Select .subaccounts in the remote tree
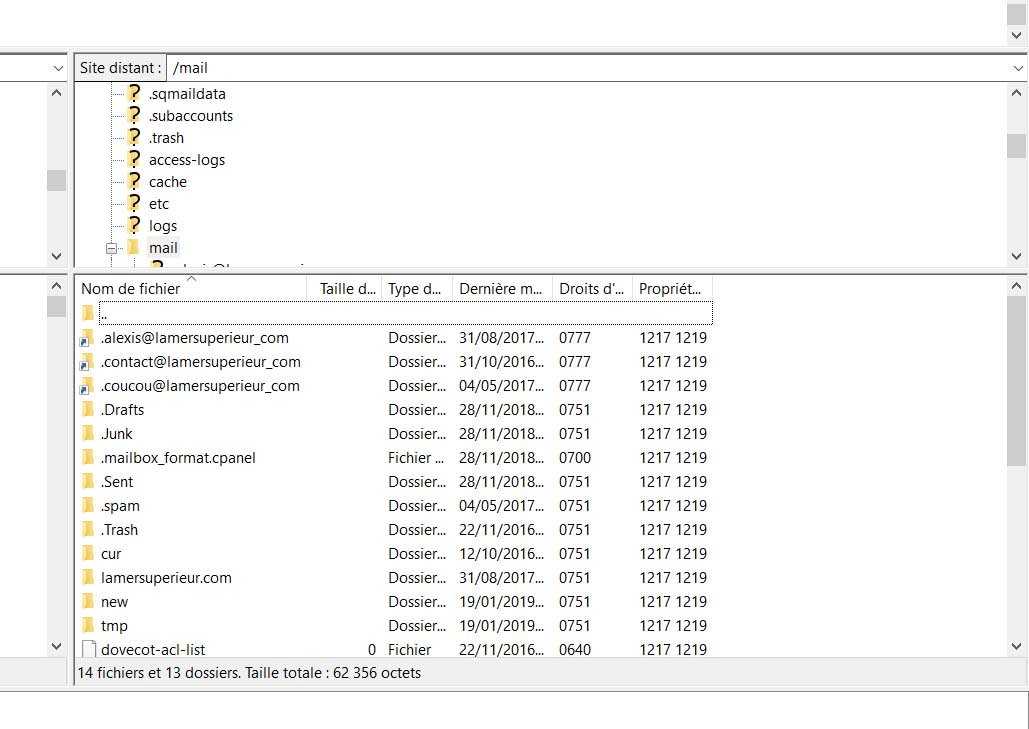Screen dimensions: 1029x729 coord(190,116)
